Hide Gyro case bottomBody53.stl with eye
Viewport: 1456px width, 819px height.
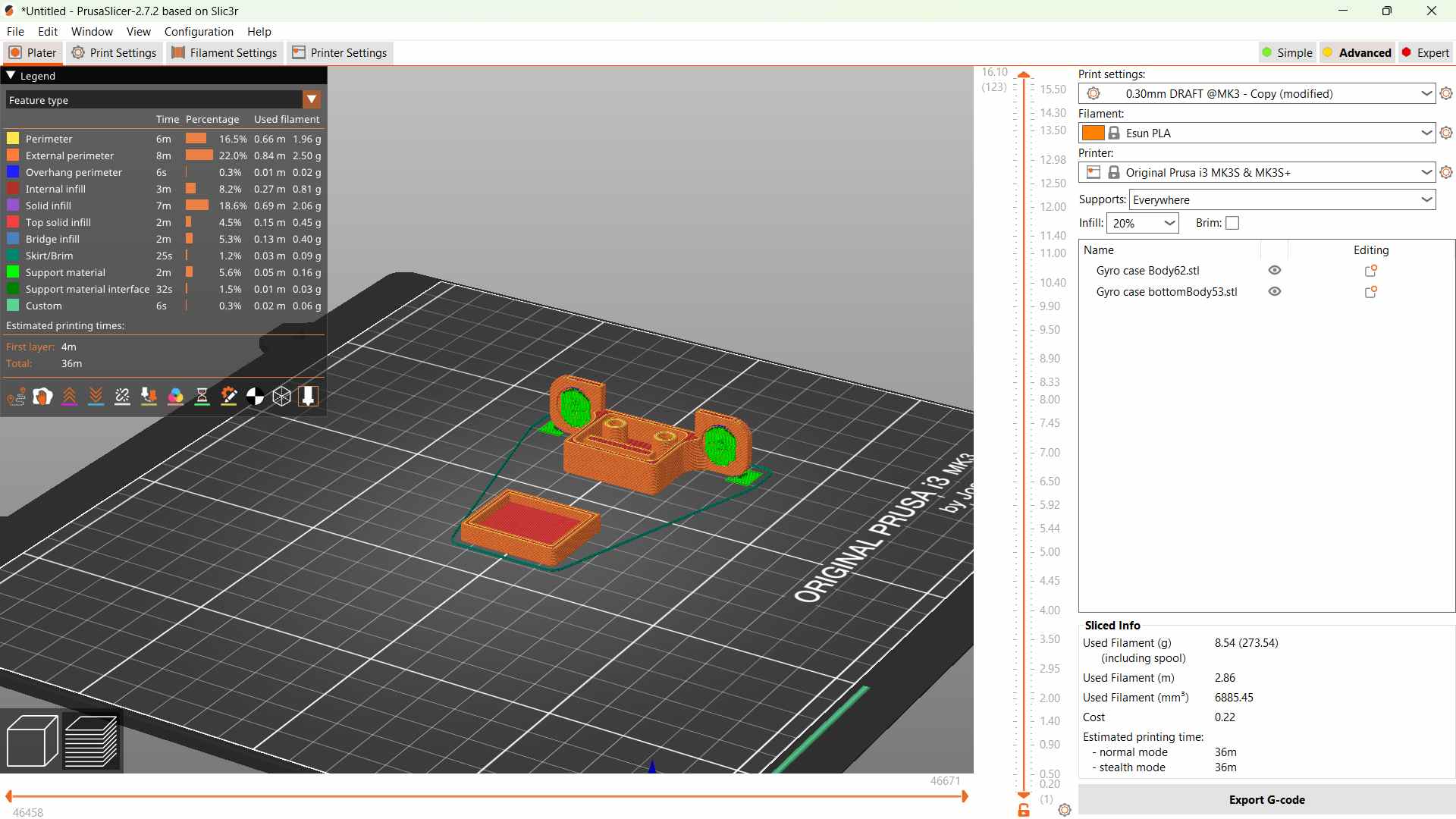tap(1275, 292)
